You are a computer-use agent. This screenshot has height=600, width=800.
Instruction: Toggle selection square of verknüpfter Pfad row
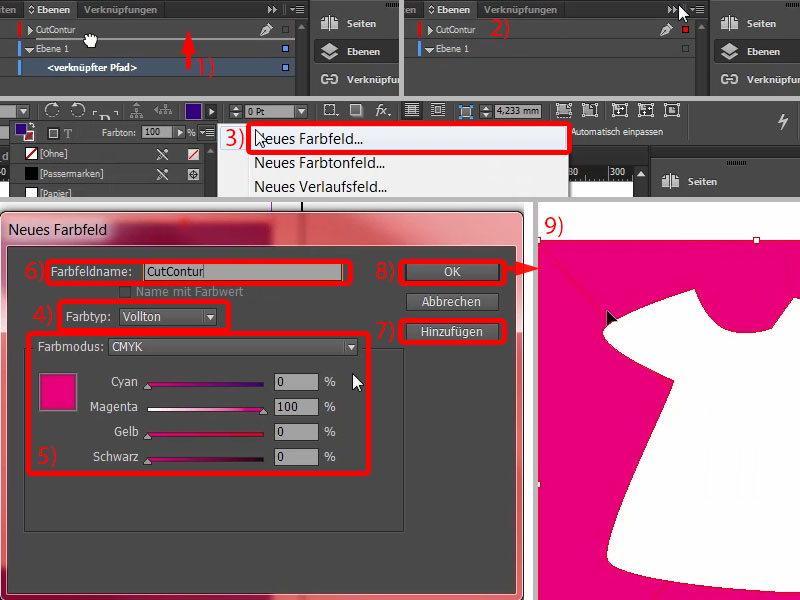point(286,67)
